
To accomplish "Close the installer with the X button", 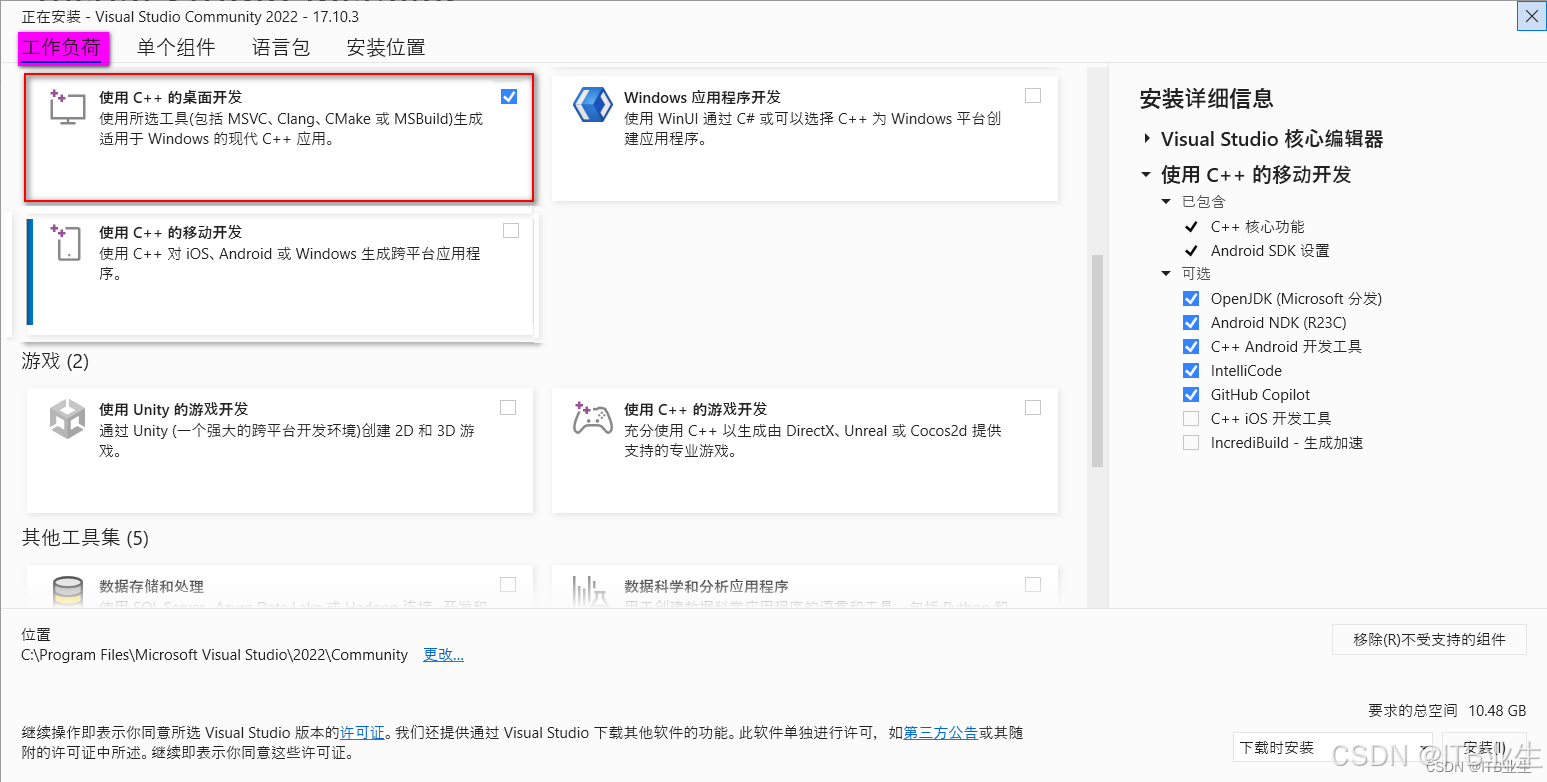I will (1531, 17).
